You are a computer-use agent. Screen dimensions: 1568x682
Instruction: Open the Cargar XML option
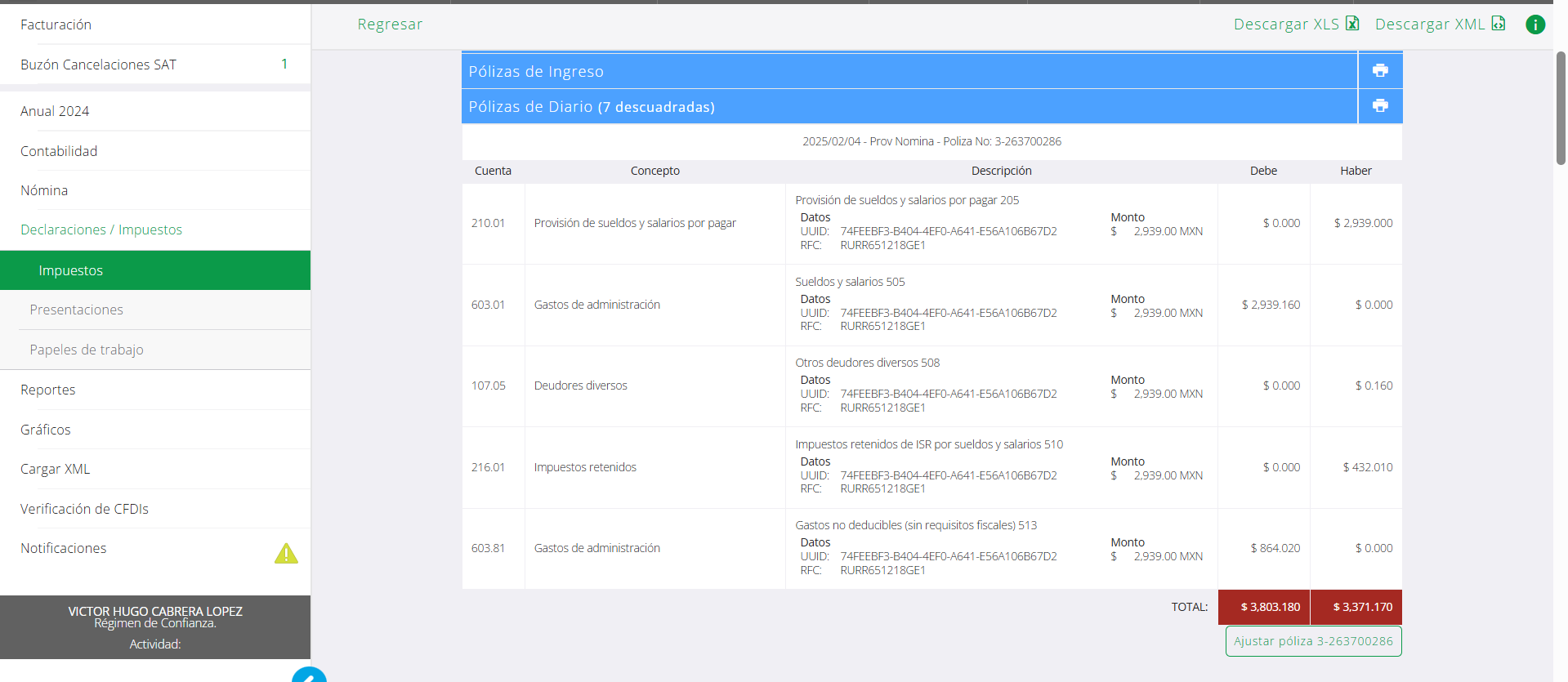pyautogui.click(x=56, y=469)
